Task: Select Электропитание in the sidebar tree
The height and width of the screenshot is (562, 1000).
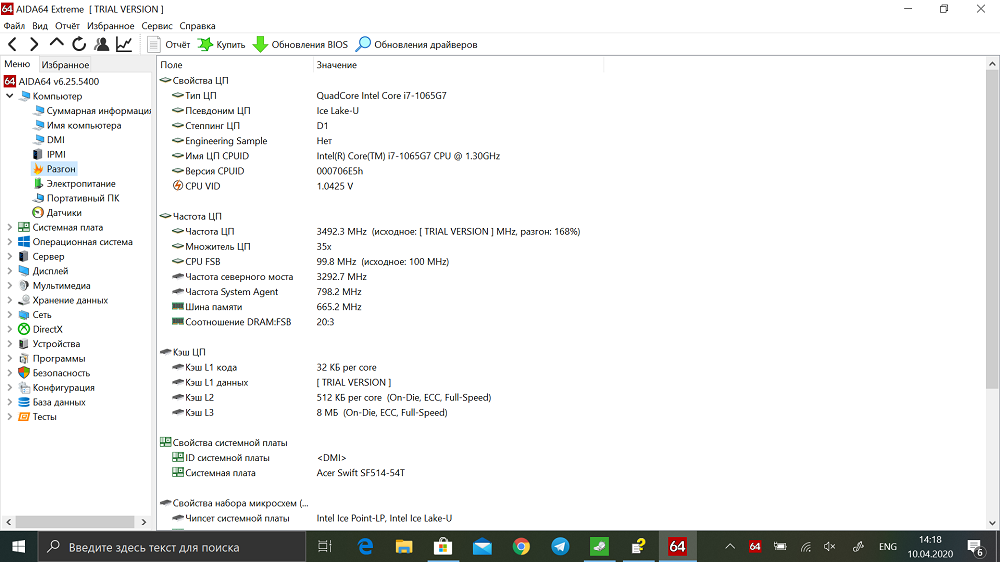Action: 80,184
